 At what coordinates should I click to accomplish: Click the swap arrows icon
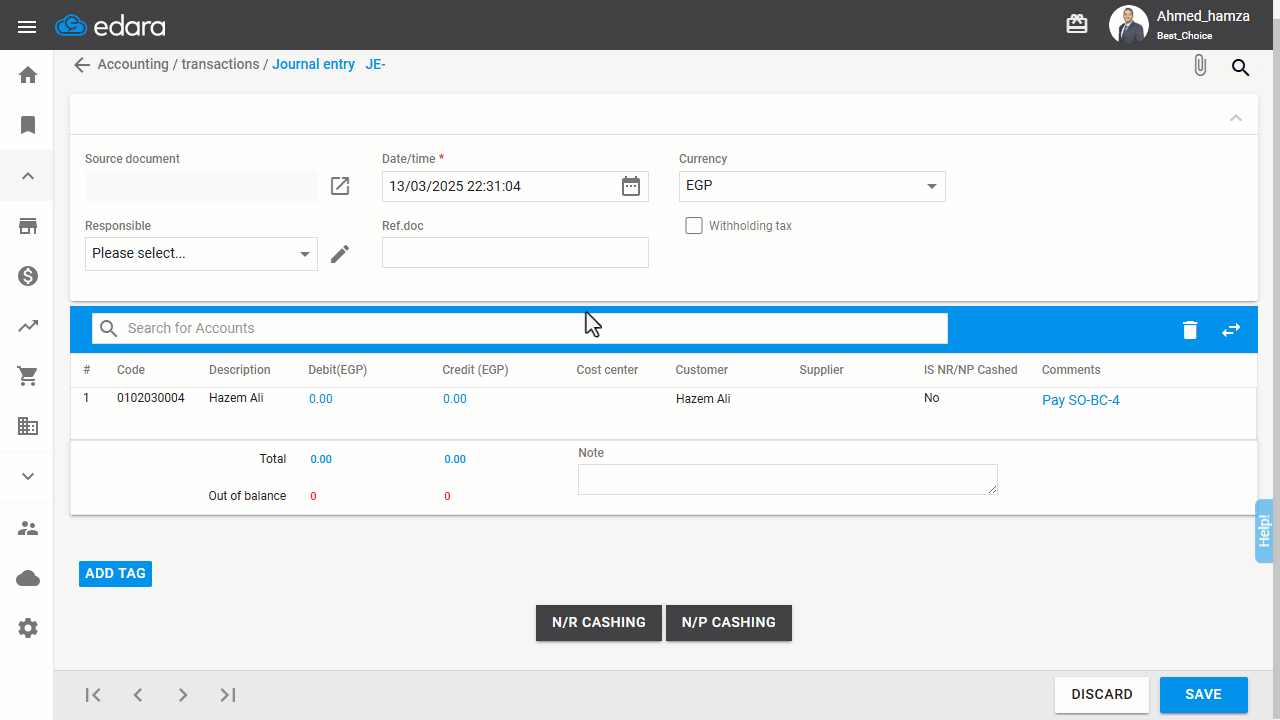point(1231,329)
